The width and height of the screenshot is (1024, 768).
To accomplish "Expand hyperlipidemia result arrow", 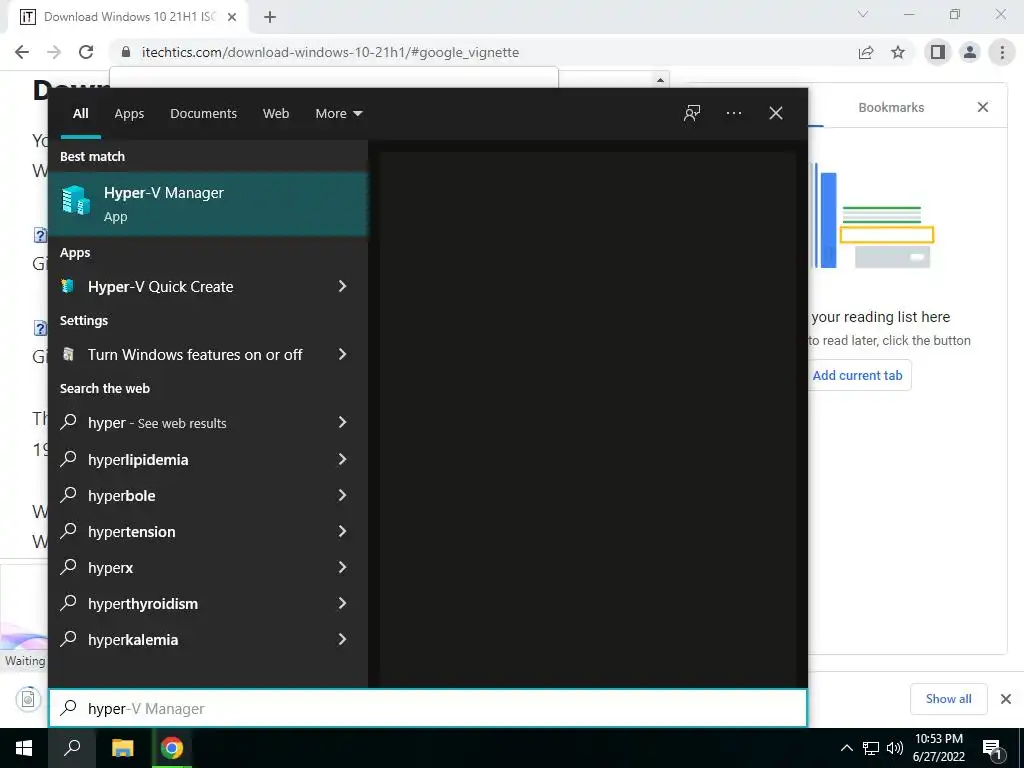I will point(342,459).
